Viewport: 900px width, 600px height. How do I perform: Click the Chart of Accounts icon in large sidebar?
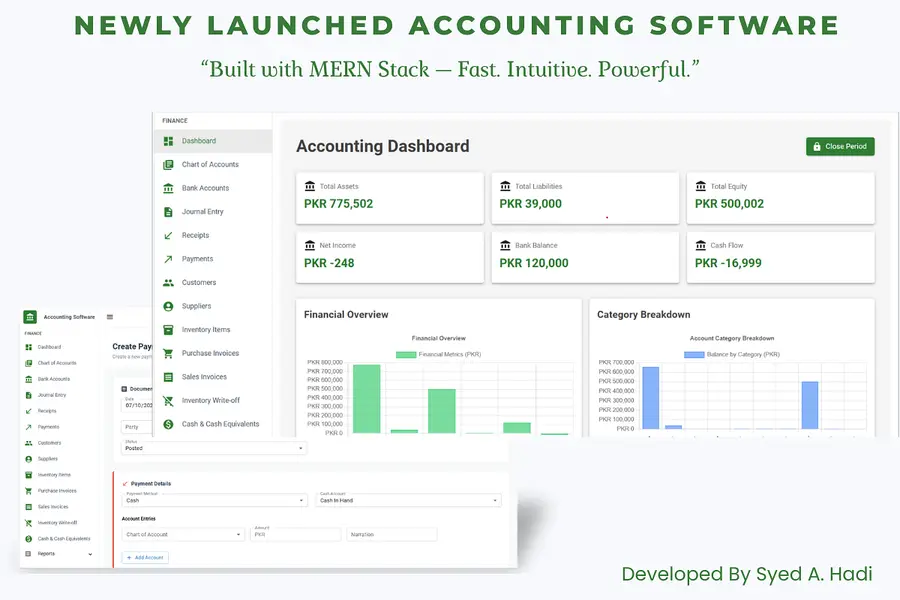[x=168, y=165]
